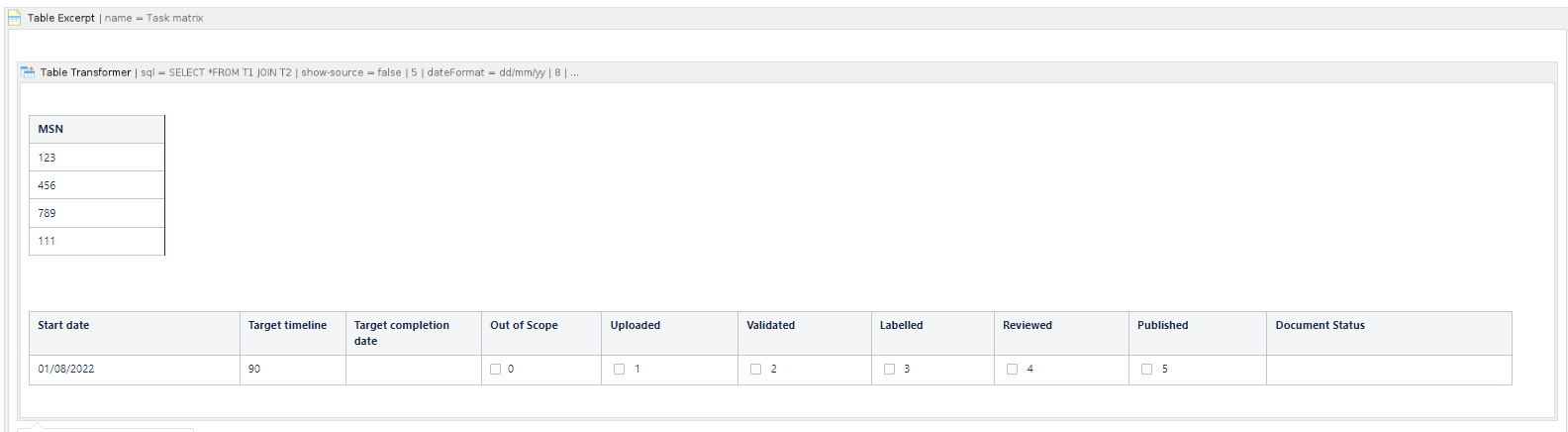Click the Start date column header

pyautogui.click(x=135, y=334)
